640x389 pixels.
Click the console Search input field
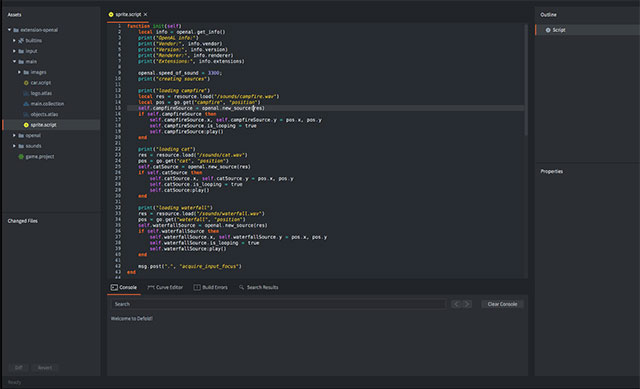pos(278,304)
